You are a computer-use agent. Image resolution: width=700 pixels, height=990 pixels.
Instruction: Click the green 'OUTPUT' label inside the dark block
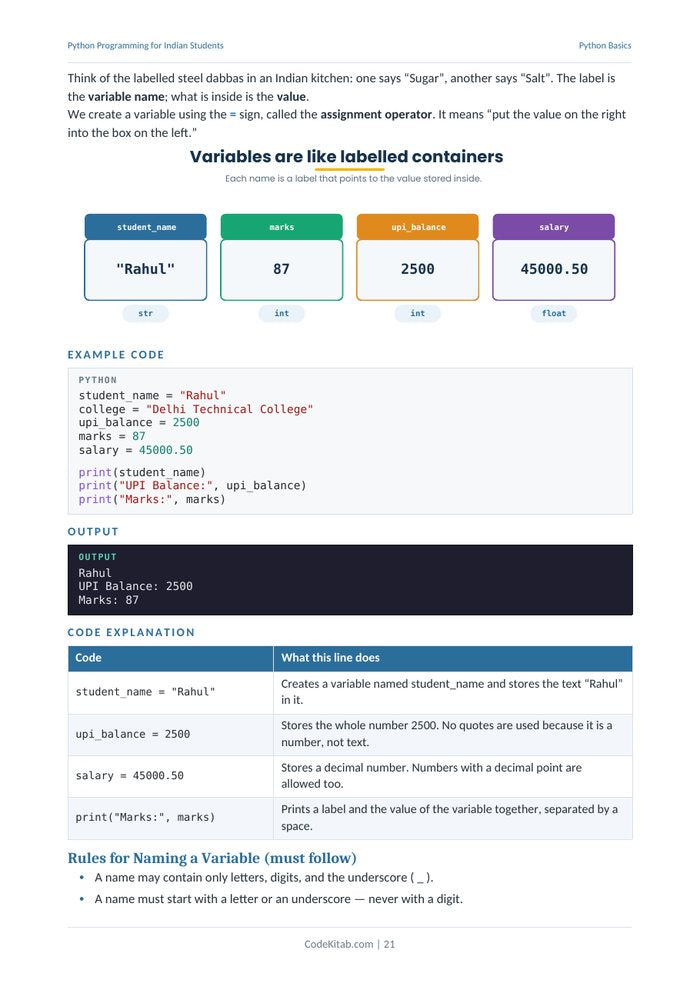click(97, 557)
